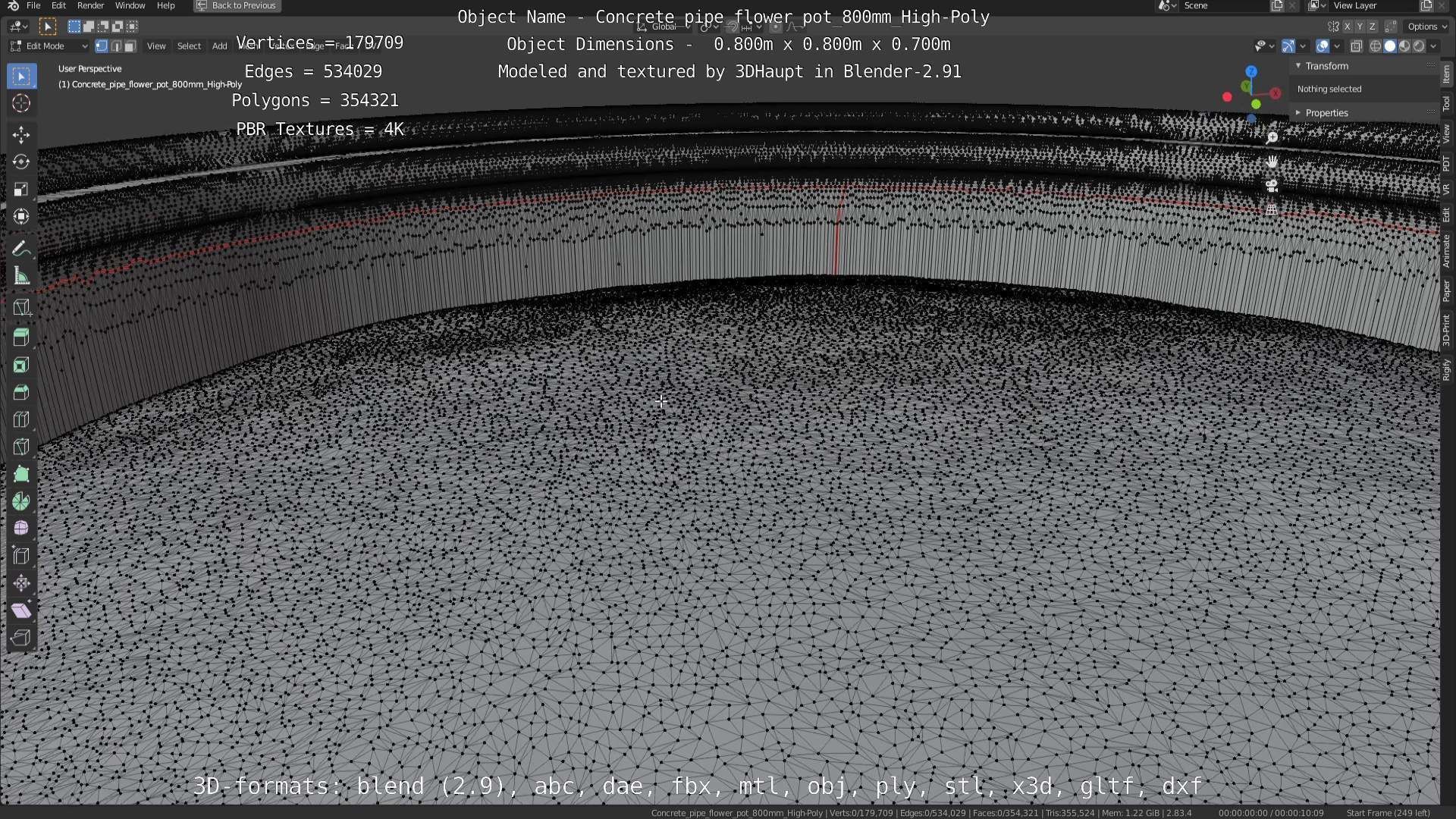Click the Back to Previous button
1456x819 pixels.
tap(237, 5)
